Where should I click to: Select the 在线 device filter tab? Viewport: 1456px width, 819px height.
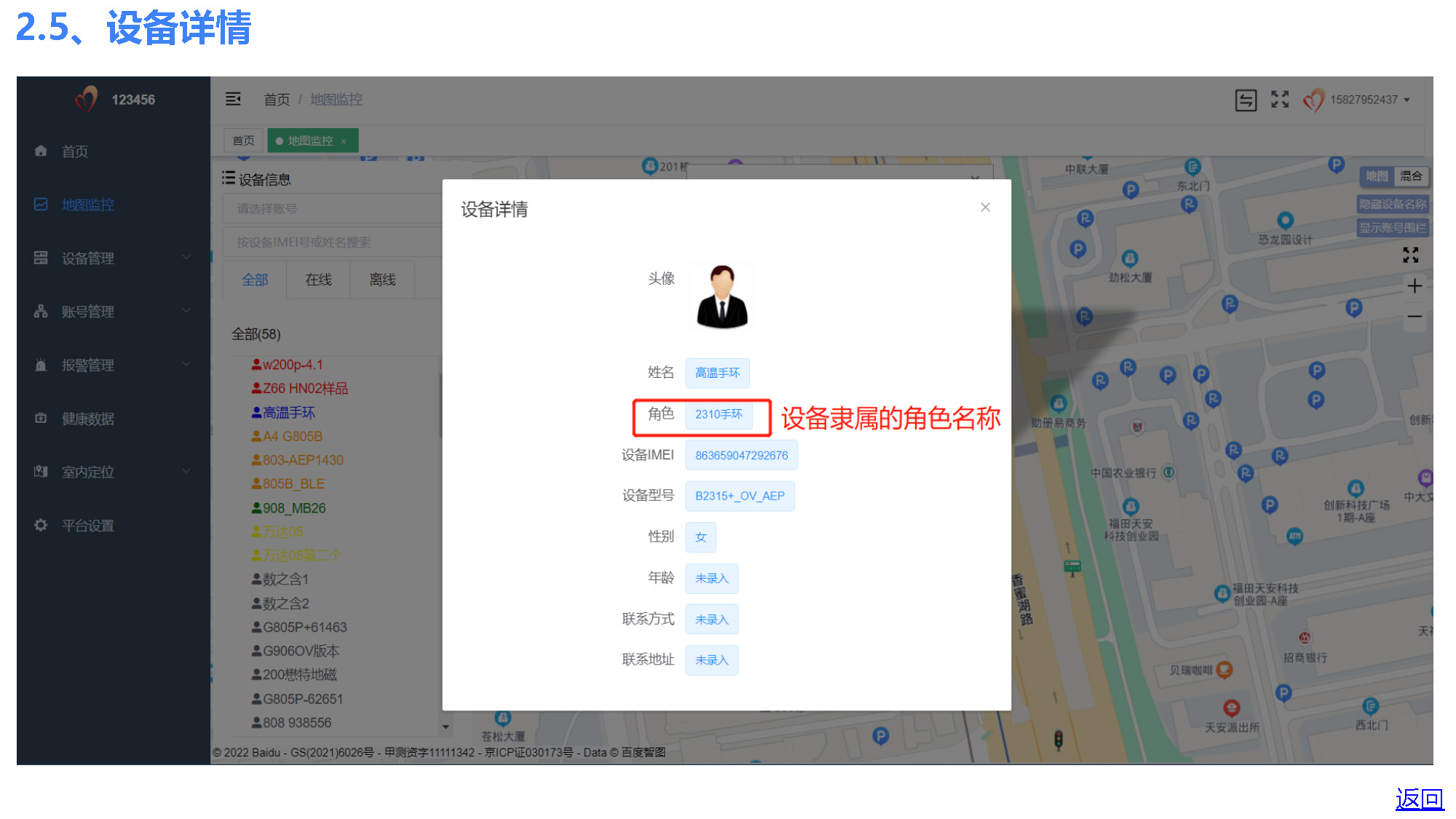(318, 280)
